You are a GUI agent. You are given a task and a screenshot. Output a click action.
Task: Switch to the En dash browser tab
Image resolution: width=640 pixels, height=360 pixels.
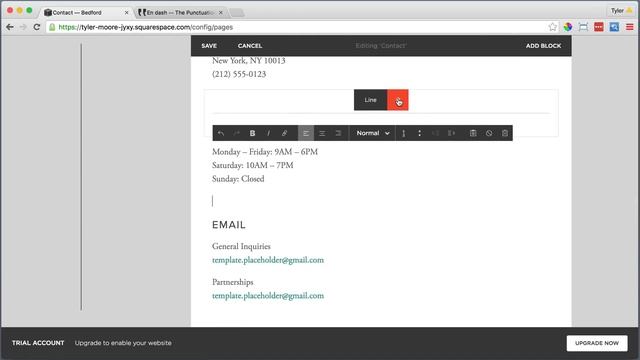[180, 13]
